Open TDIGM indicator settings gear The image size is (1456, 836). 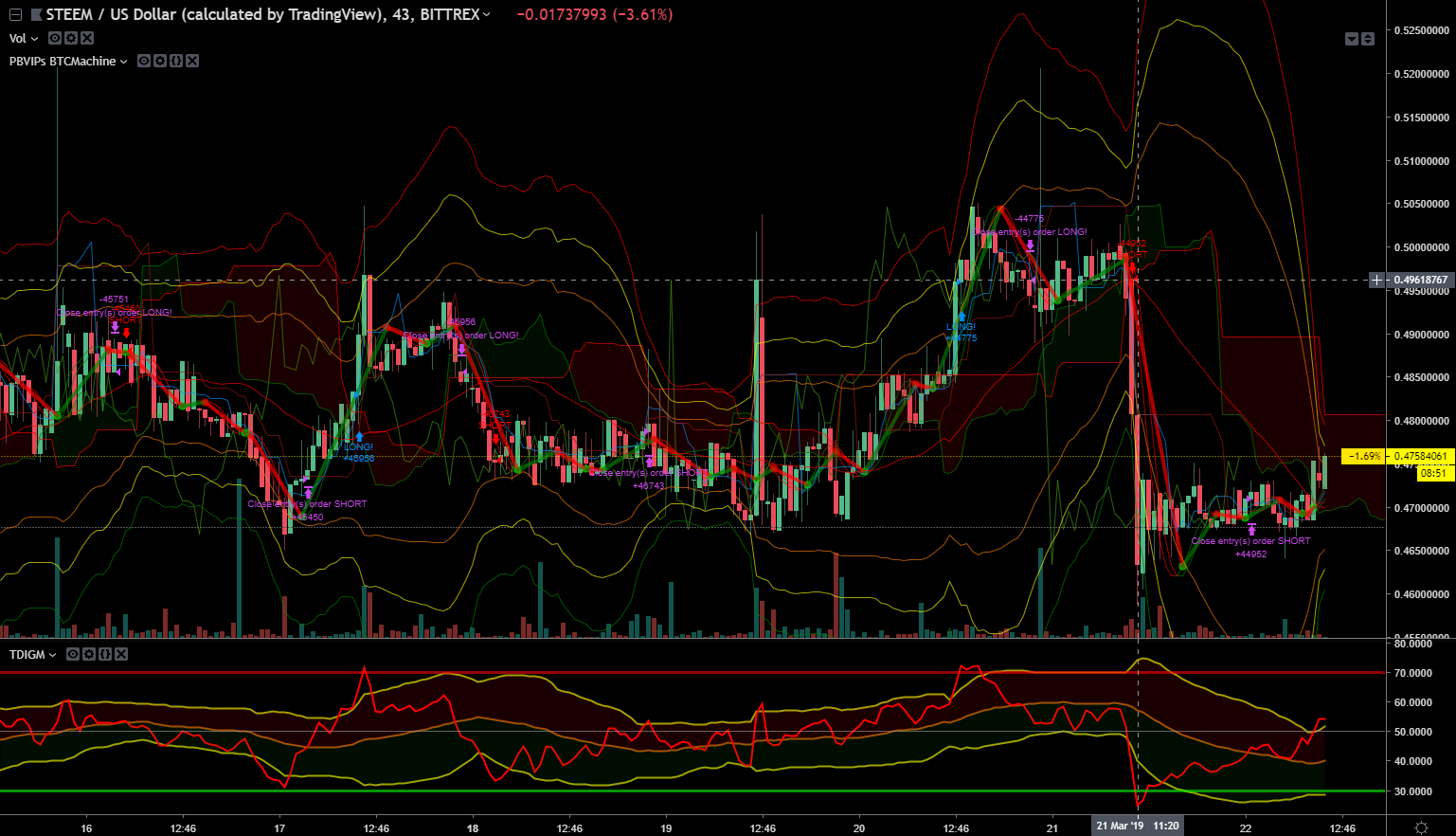(89, 654)
